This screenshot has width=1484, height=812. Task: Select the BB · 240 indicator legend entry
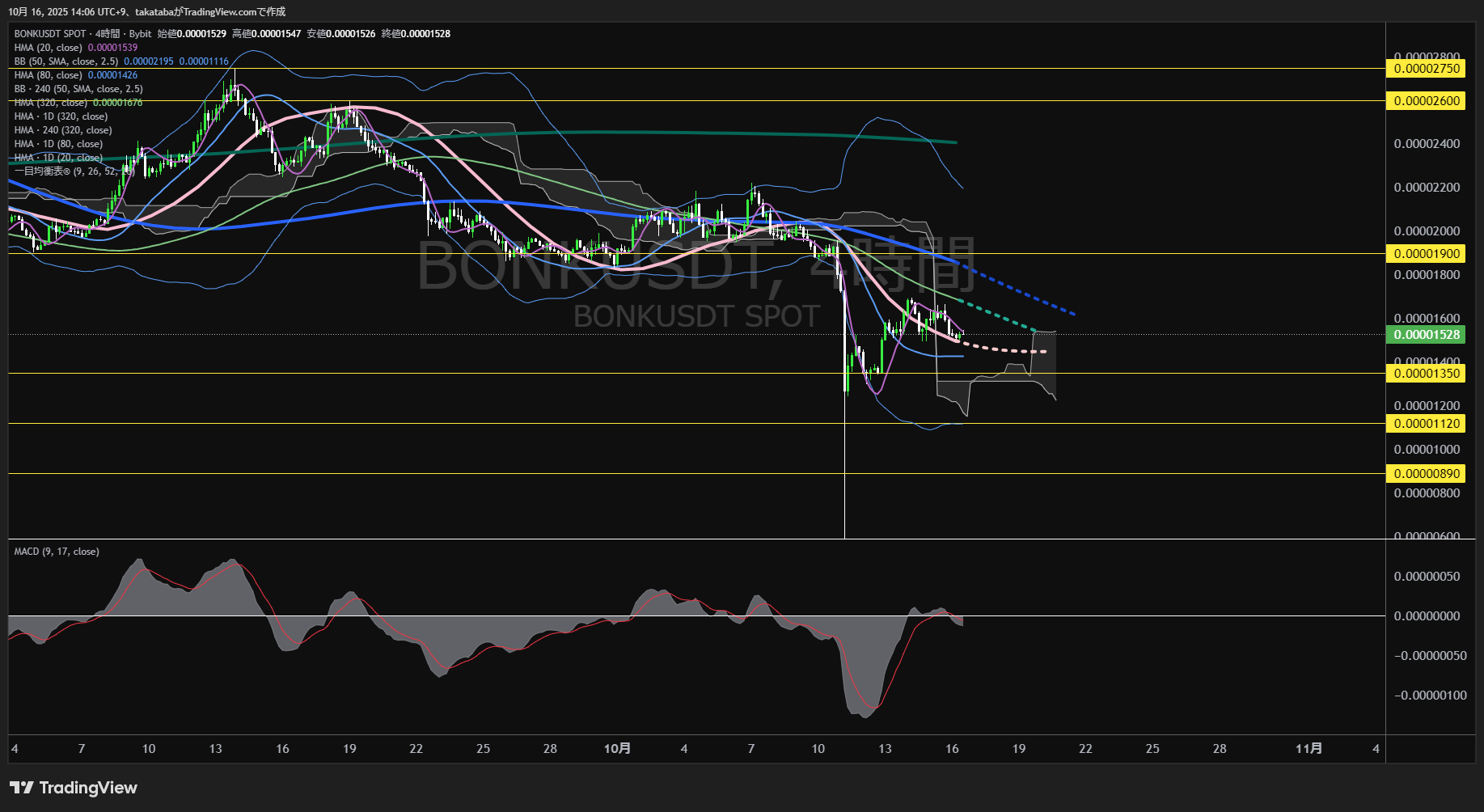click(78, 89)
